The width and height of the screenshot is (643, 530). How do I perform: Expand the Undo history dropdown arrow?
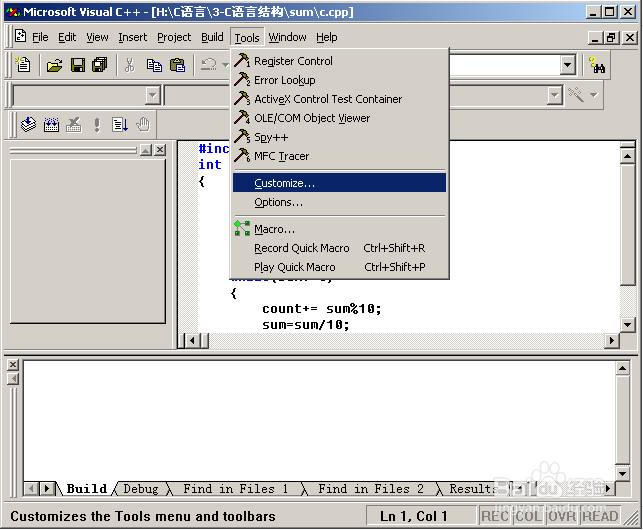click(225, 65)
